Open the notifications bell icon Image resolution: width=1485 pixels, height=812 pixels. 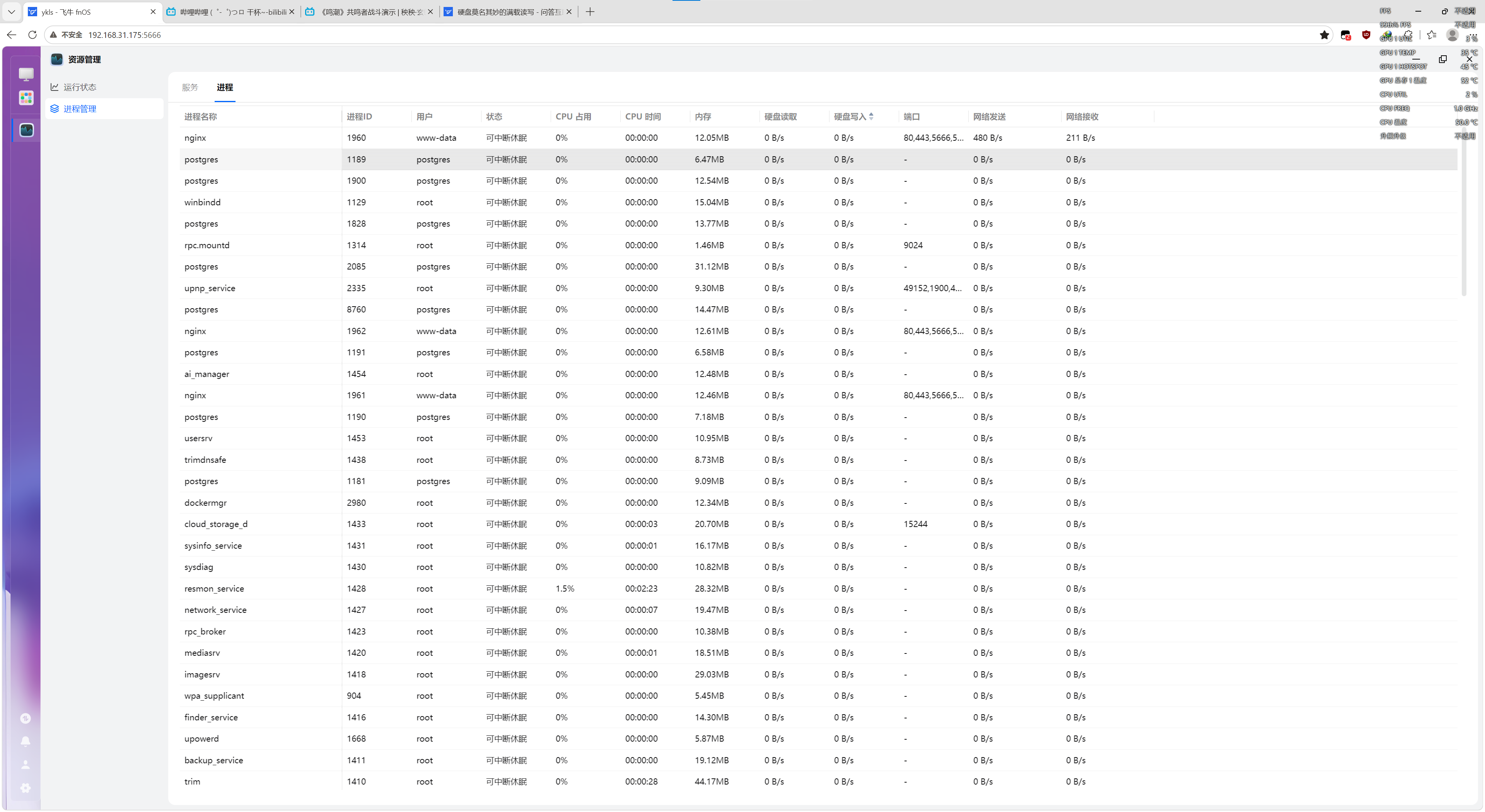[26, 741]
